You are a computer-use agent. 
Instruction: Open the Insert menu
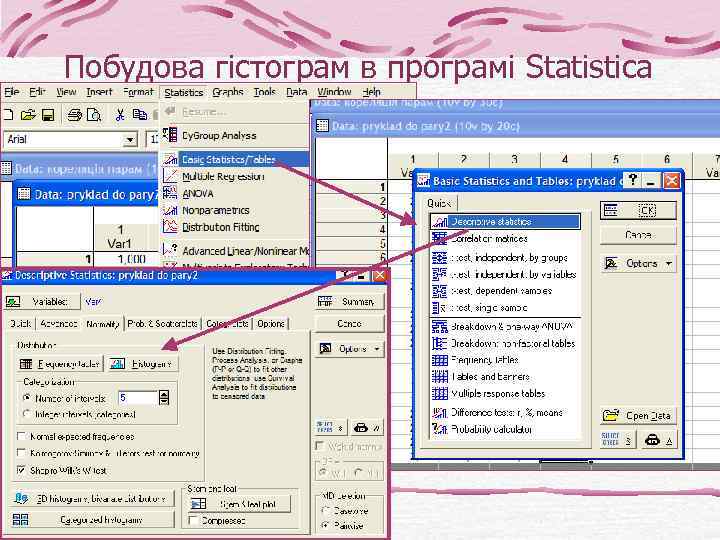click(x=99, y=92)
